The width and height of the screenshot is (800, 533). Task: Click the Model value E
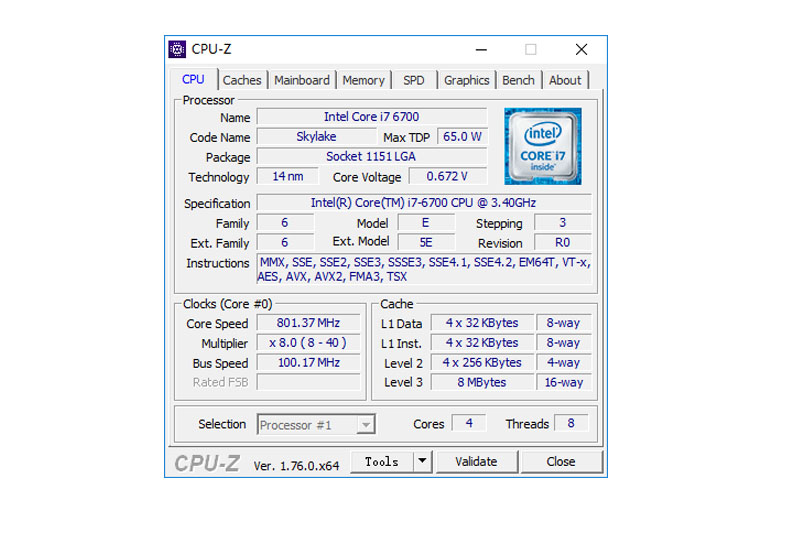tap(426, 223)
